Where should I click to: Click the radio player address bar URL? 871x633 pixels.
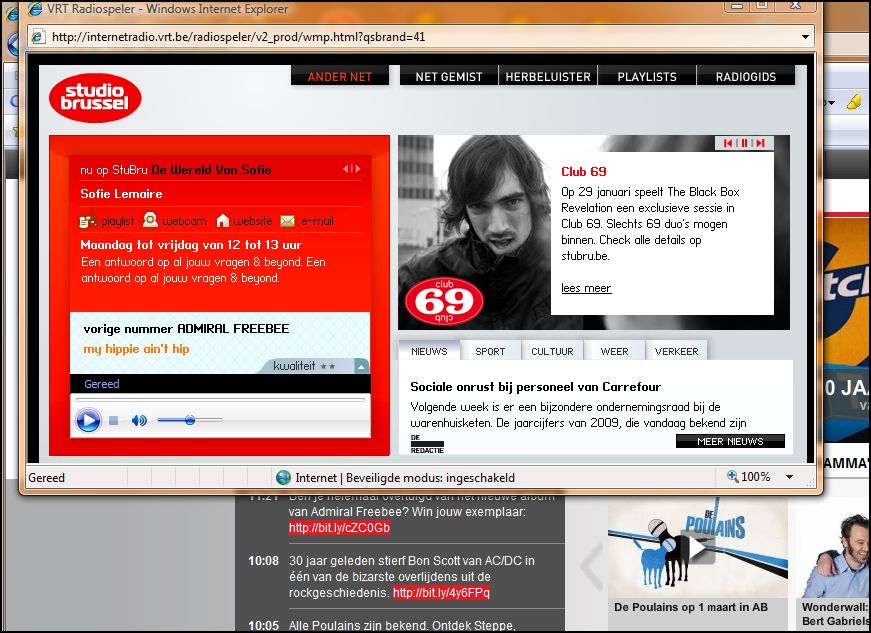[239, 37]
